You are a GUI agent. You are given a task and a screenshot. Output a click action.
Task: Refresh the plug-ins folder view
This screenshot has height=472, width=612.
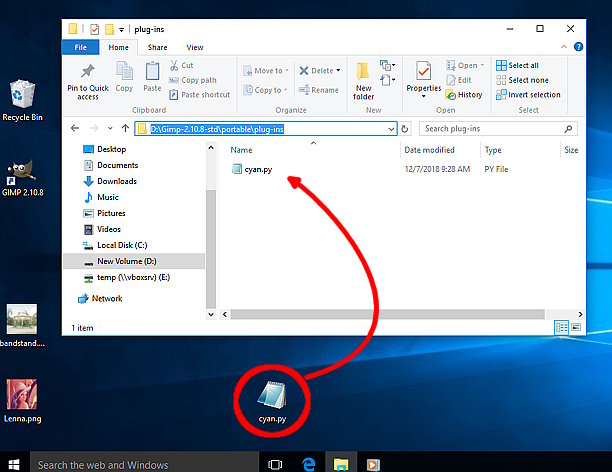point(405,129)
